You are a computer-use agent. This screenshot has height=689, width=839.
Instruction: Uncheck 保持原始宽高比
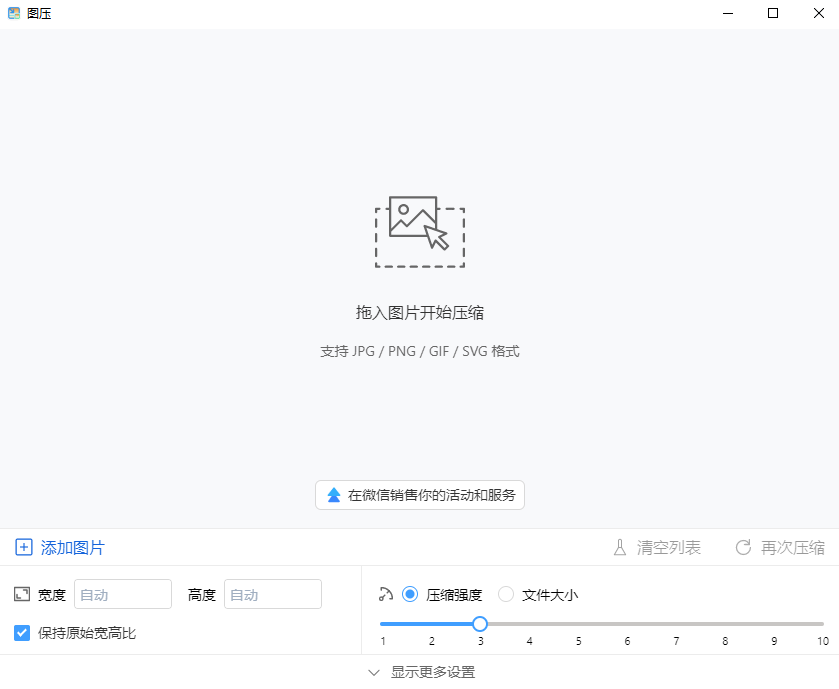click(x=22, y=632)
